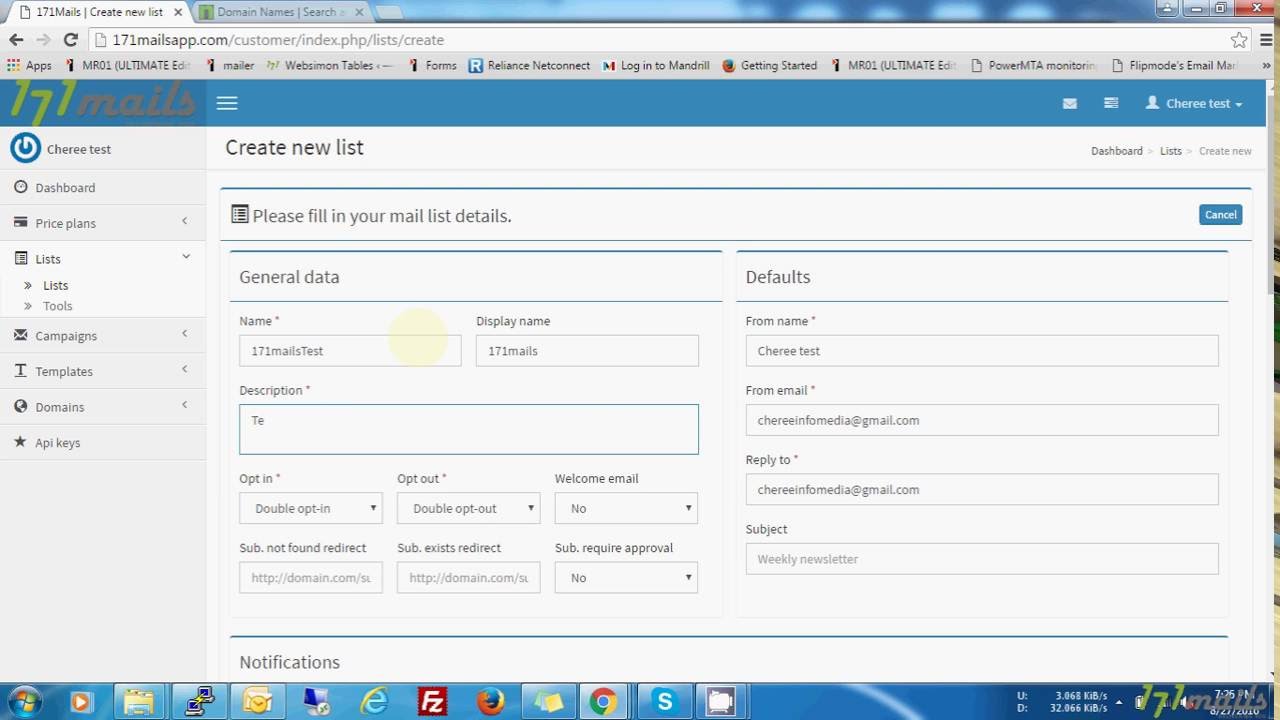Follow the Dashboard breadcrumb link
Viewport: 1280px width, 720px height.
click(1117, 151)
